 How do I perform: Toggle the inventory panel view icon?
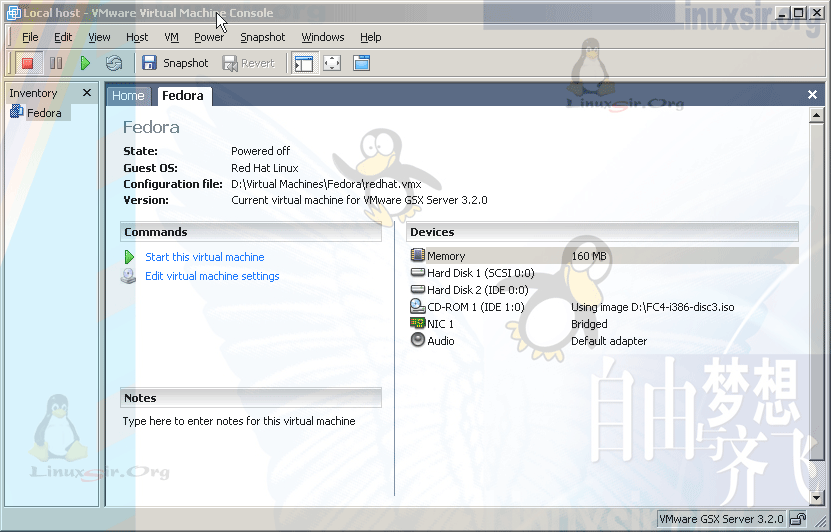(x=304, y=64)
